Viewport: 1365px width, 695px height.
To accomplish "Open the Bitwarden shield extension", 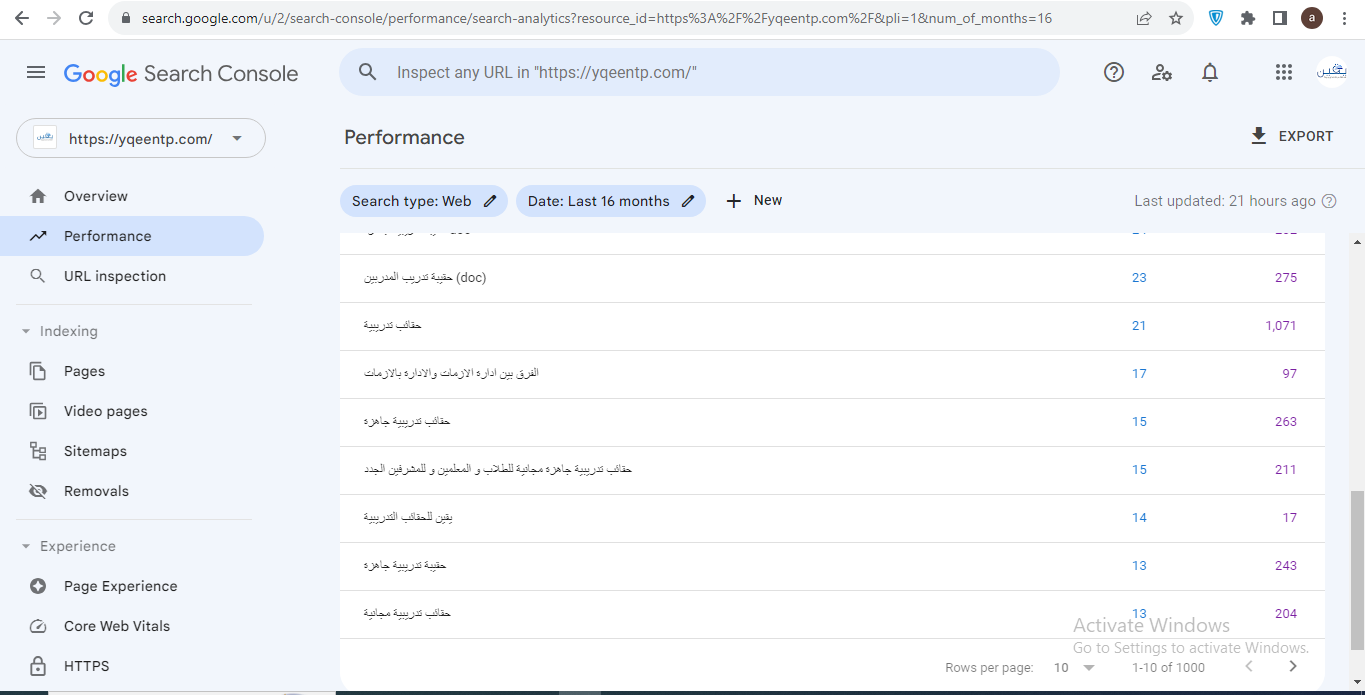I will point(1216,18).
